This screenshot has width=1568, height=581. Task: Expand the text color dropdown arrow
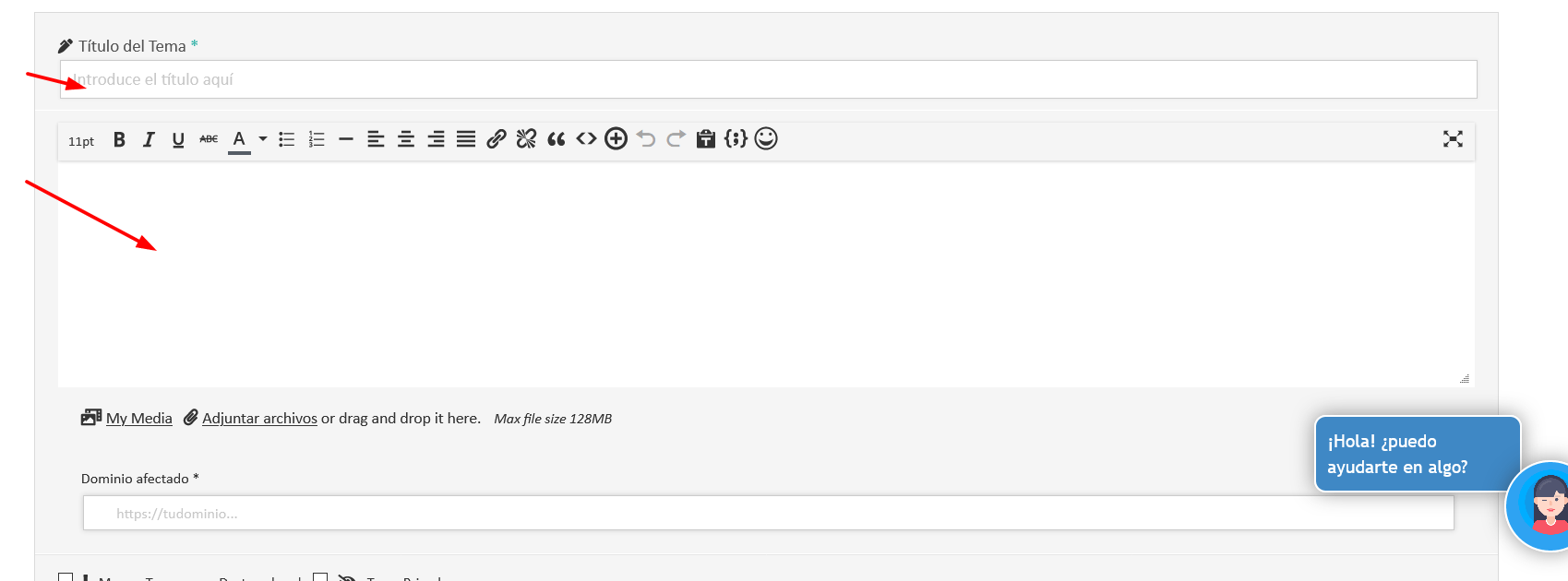pyautogui.click(x=263, y=139)
